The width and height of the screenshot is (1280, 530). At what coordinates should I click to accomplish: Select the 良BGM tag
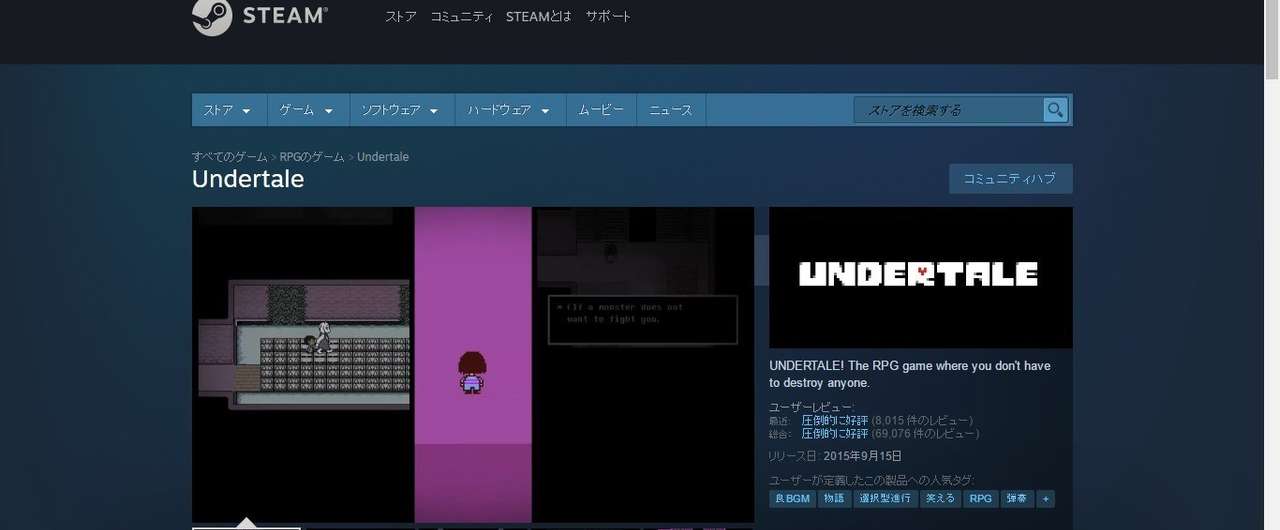(791, 498)
